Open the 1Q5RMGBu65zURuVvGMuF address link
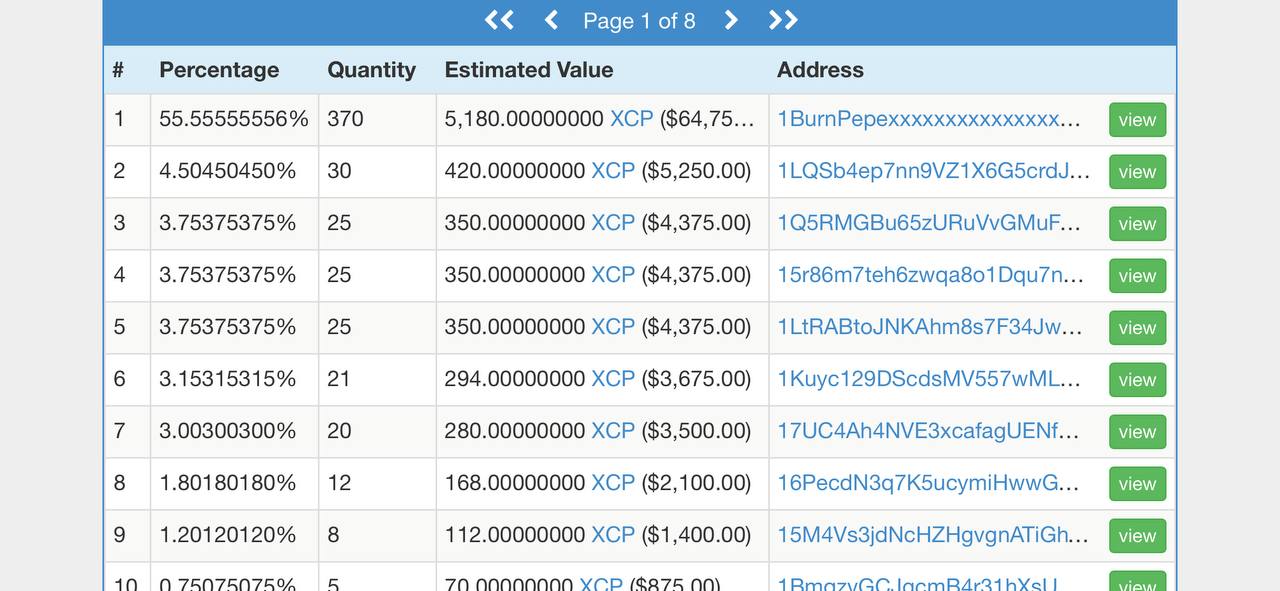 [929, 223]
